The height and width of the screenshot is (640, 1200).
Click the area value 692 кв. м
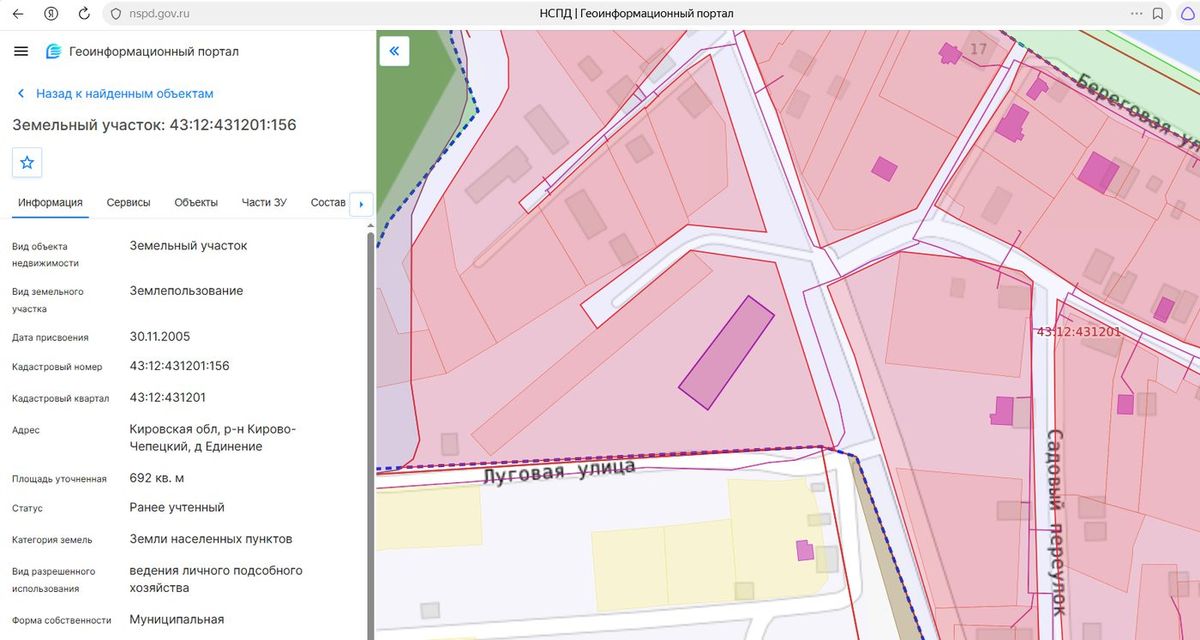click(x=157, y=477)
